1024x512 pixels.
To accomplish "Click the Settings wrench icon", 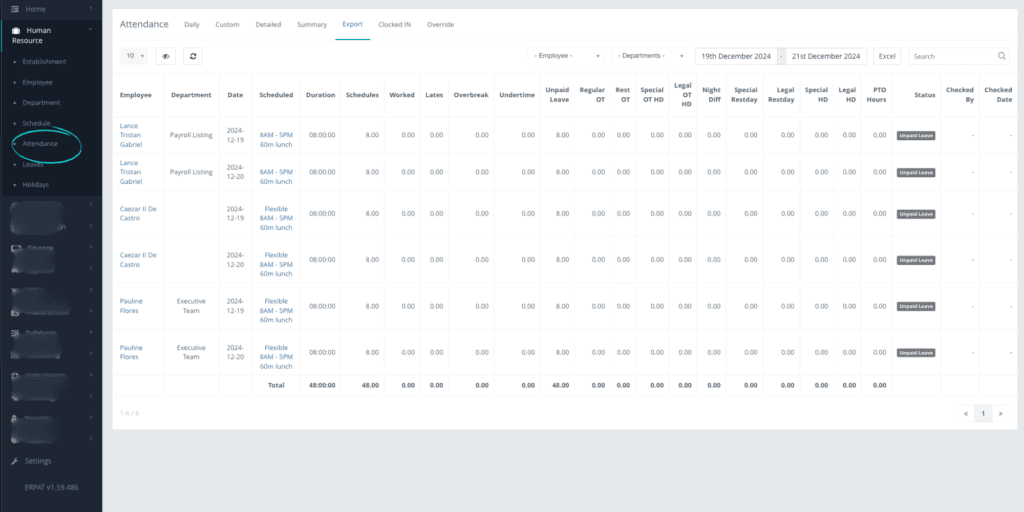I will (x=16, y=461).
